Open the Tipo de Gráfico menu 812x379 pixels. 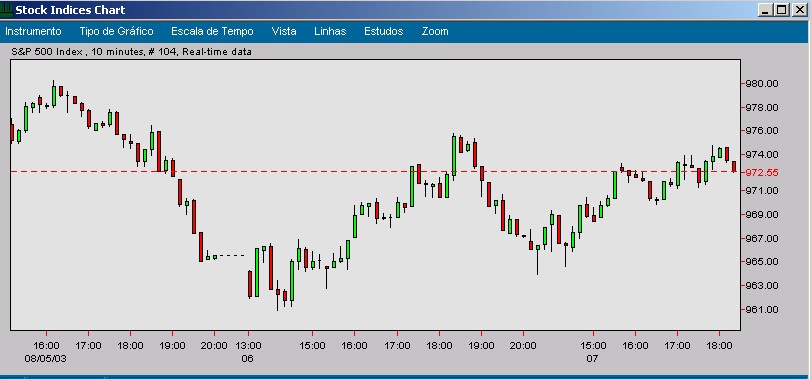pos(117,31)
